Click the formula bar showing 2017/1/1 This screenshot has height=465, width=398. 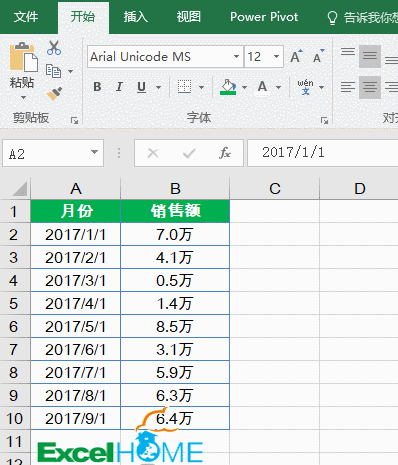tap(323, 153)
